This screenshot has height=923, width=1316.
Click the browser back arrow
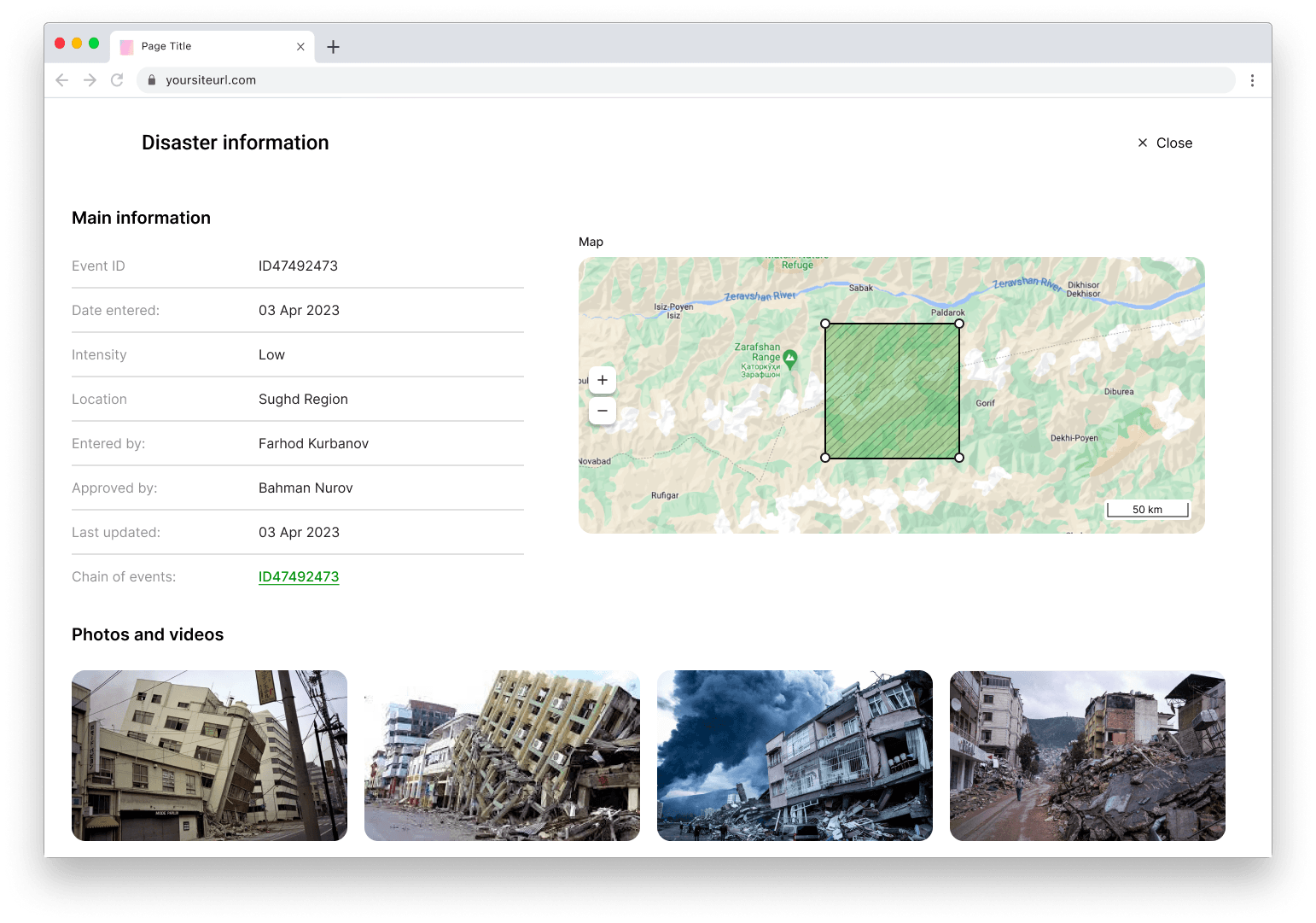[x=61, y=80]
